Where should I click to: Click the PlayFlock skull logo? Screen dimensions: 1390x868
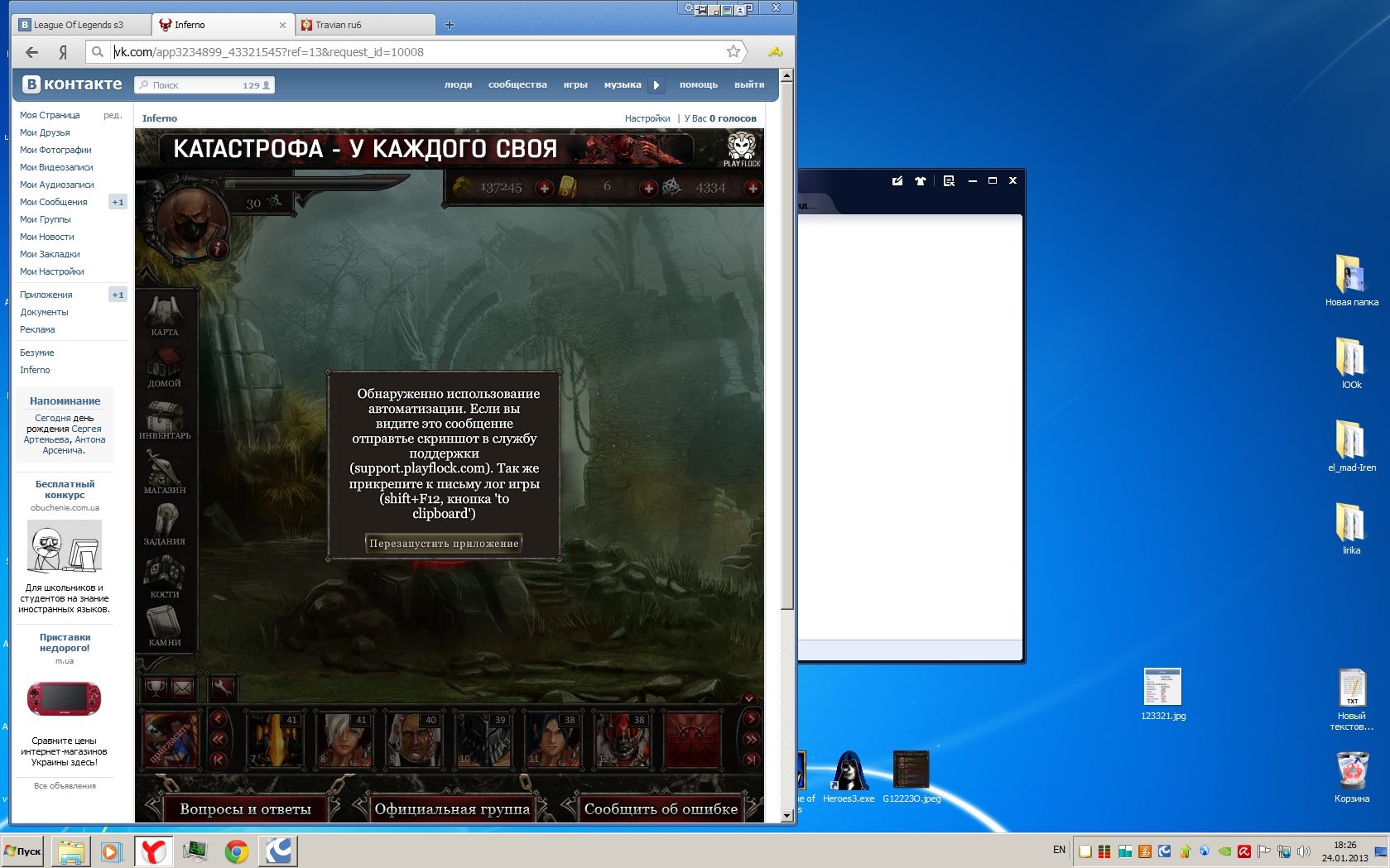click(742, 150)
